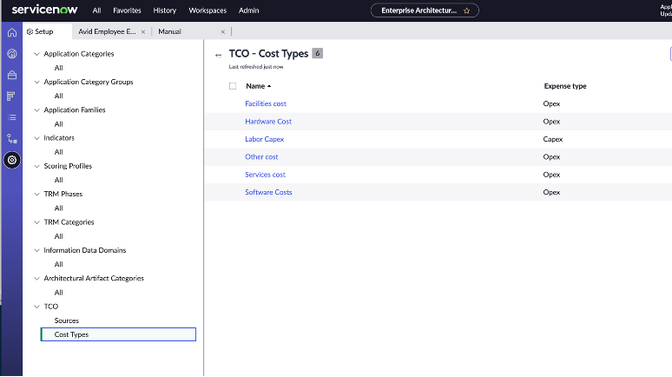Select All under Scoring Profiles
The height and width of the screenshot is (377, 672).
coord(59,180)
